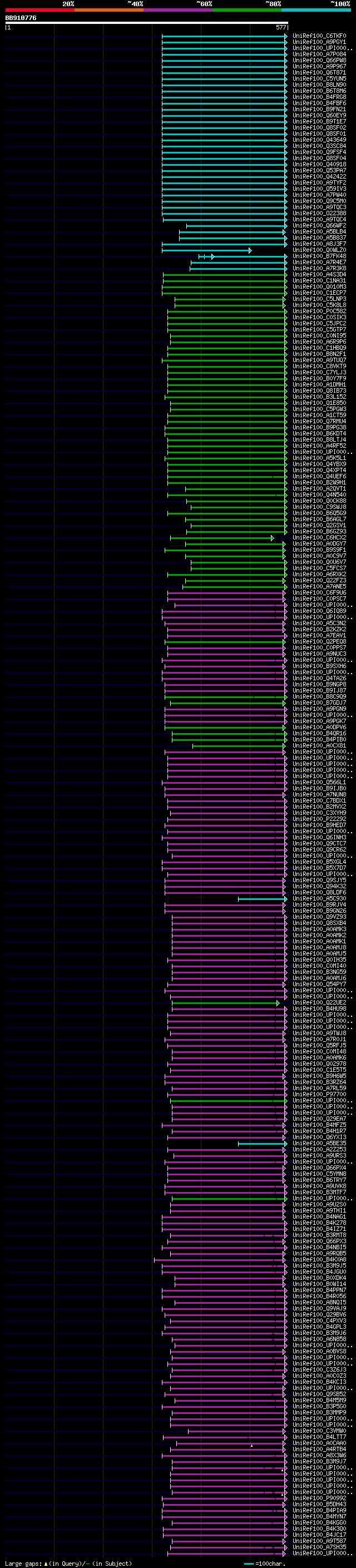356x1568 pixels.
Task: Select hit UniRef100_Q5RFJ5
Action: (319, 1046)
